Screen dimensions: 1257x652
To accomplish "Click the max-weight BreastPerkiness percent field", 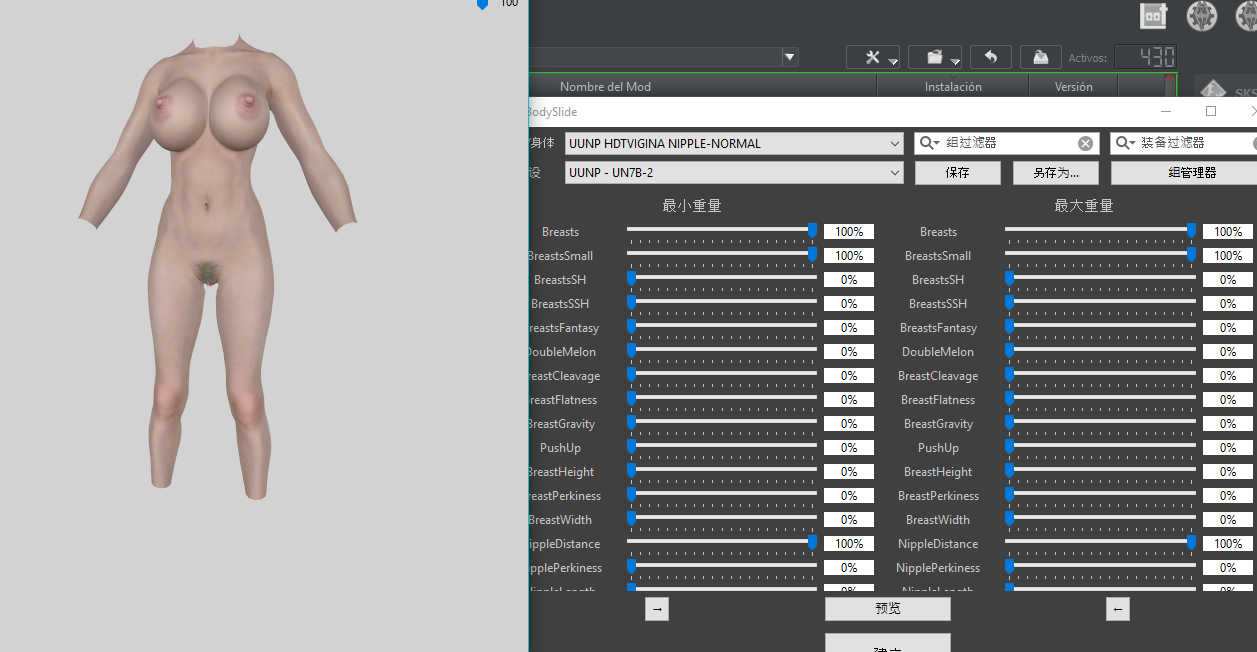I will tap(1228, 496).
